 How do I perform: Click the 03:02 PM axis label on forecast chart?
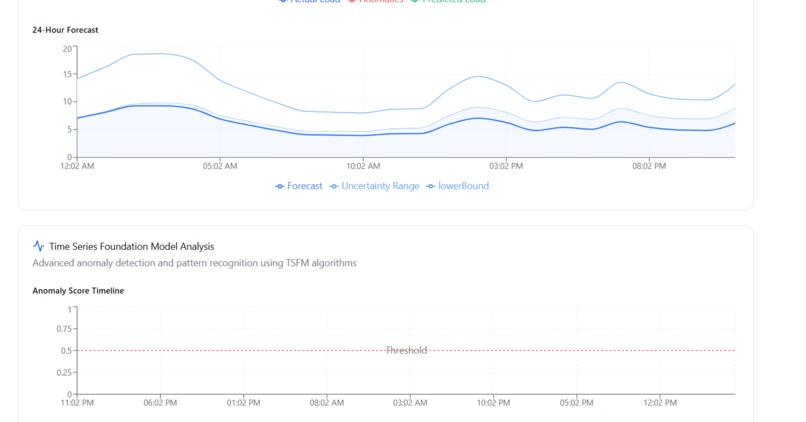point(506,167)
